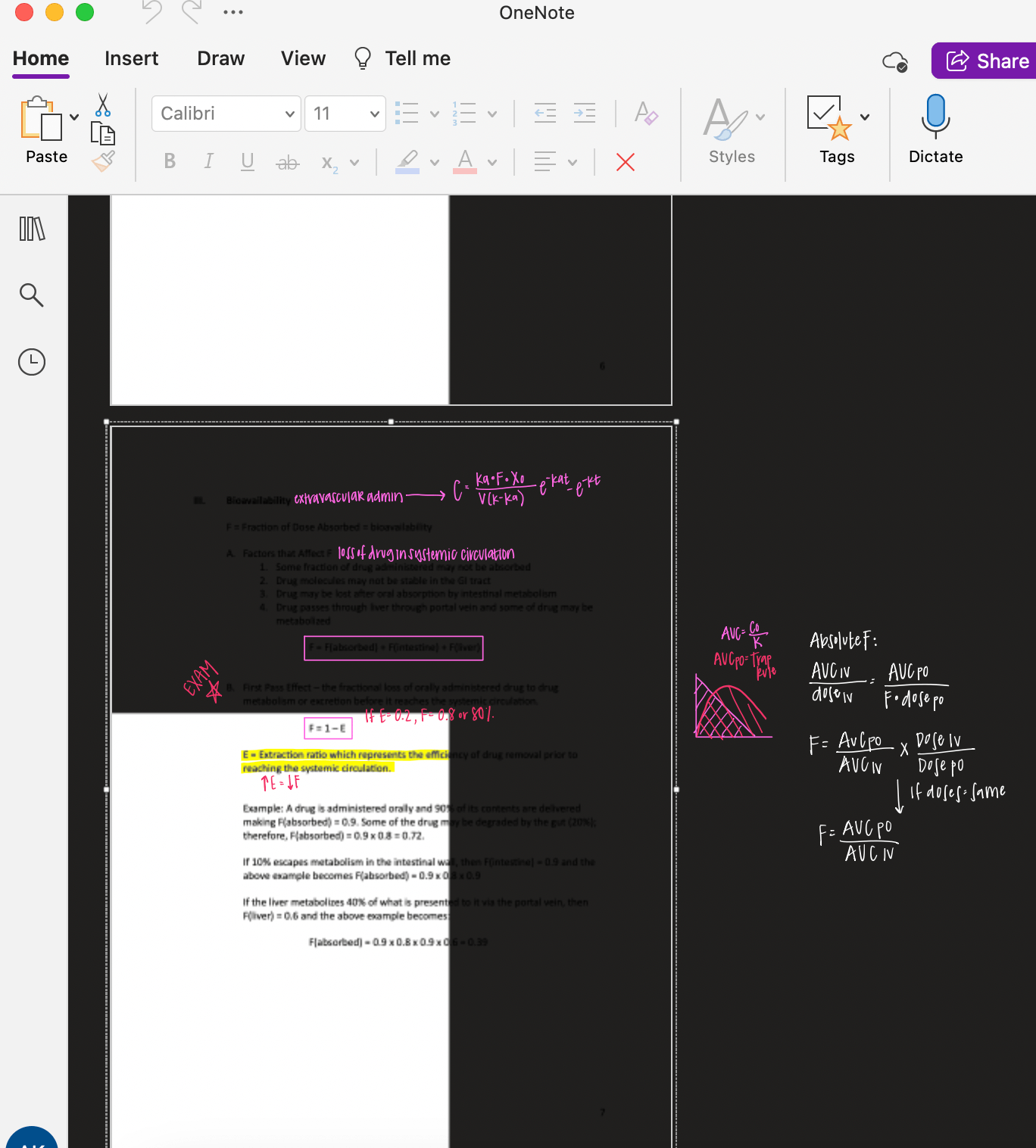
Task: Toggle italic formatting
Action: [x=208, y=161]
